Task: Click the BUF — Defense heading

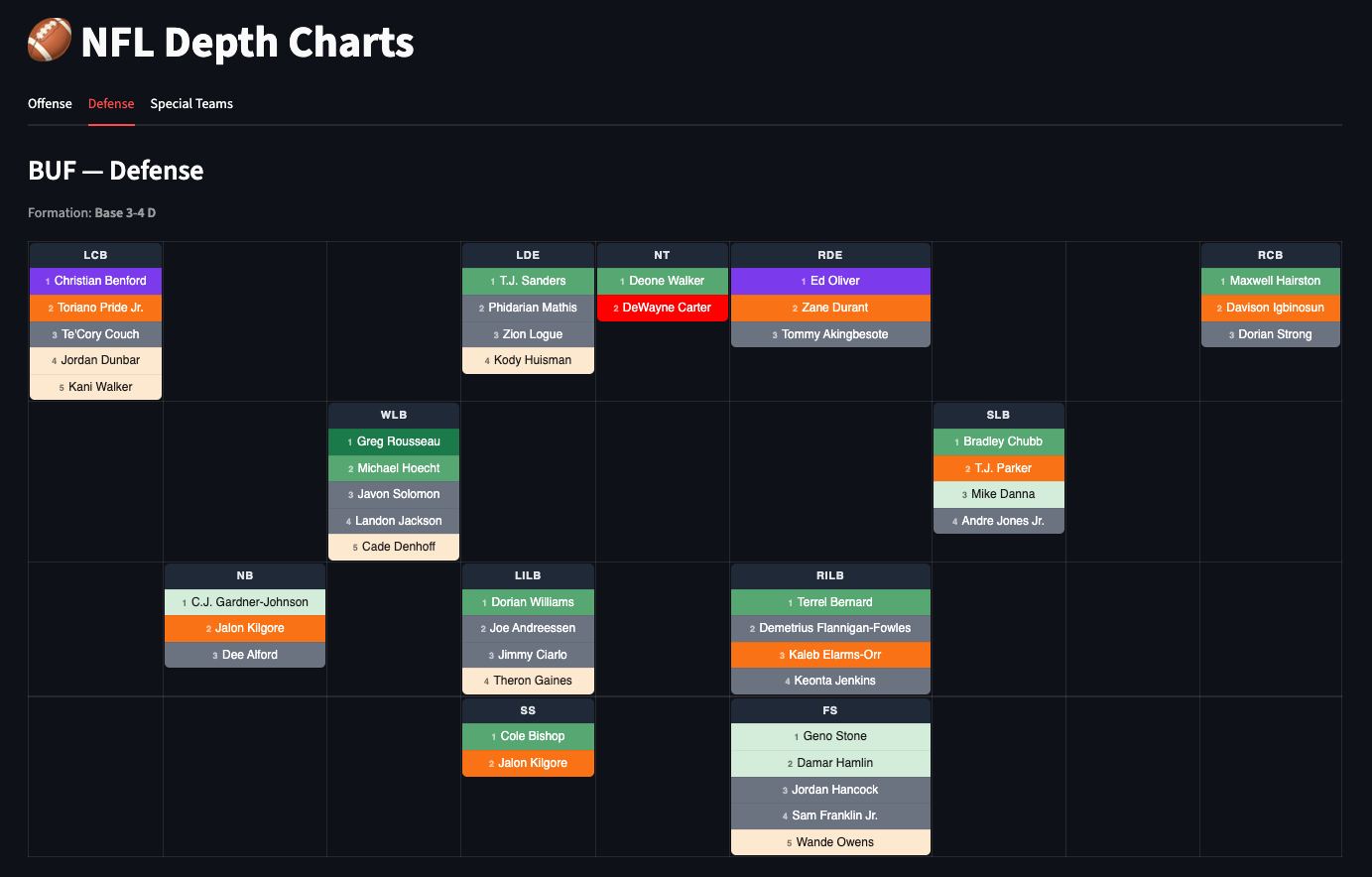Action: (x=116, y=171)
